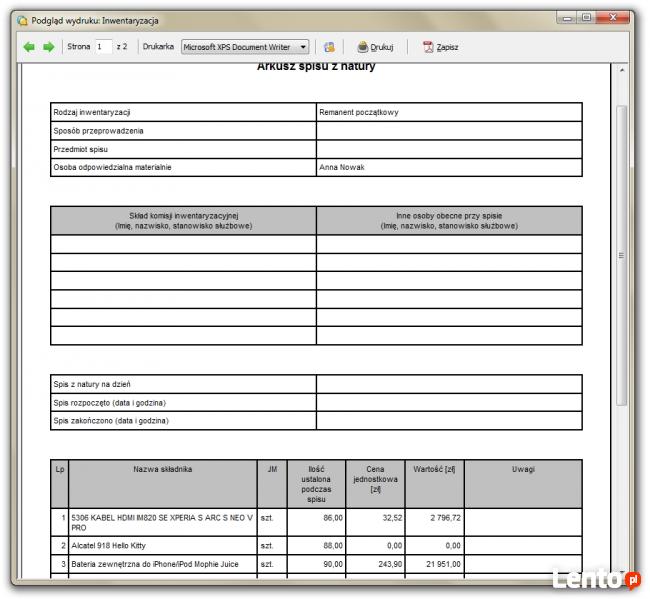650x599 pixels.
Task: Click the vertical scrollbar down arrow
Action: pos(622,570)
